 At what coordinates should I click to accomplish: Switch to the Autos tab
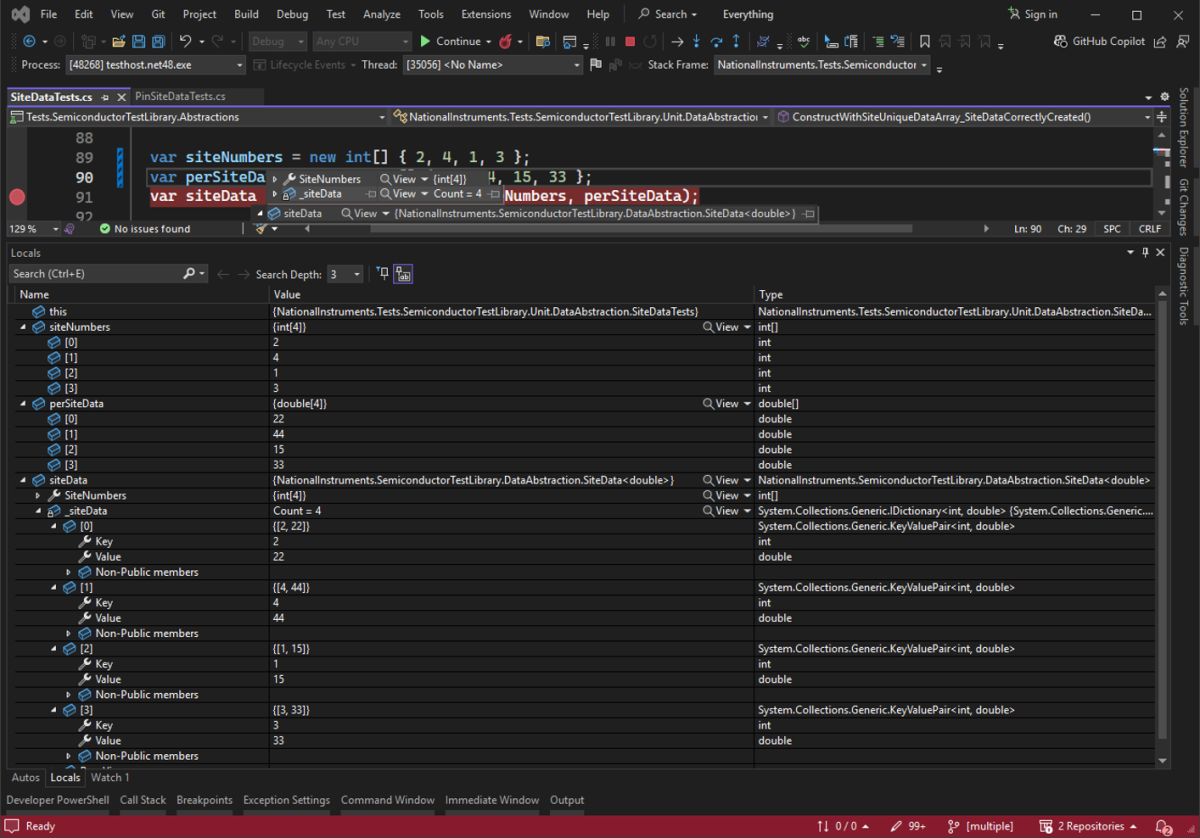pyautogui.click(x=25, y=777)
